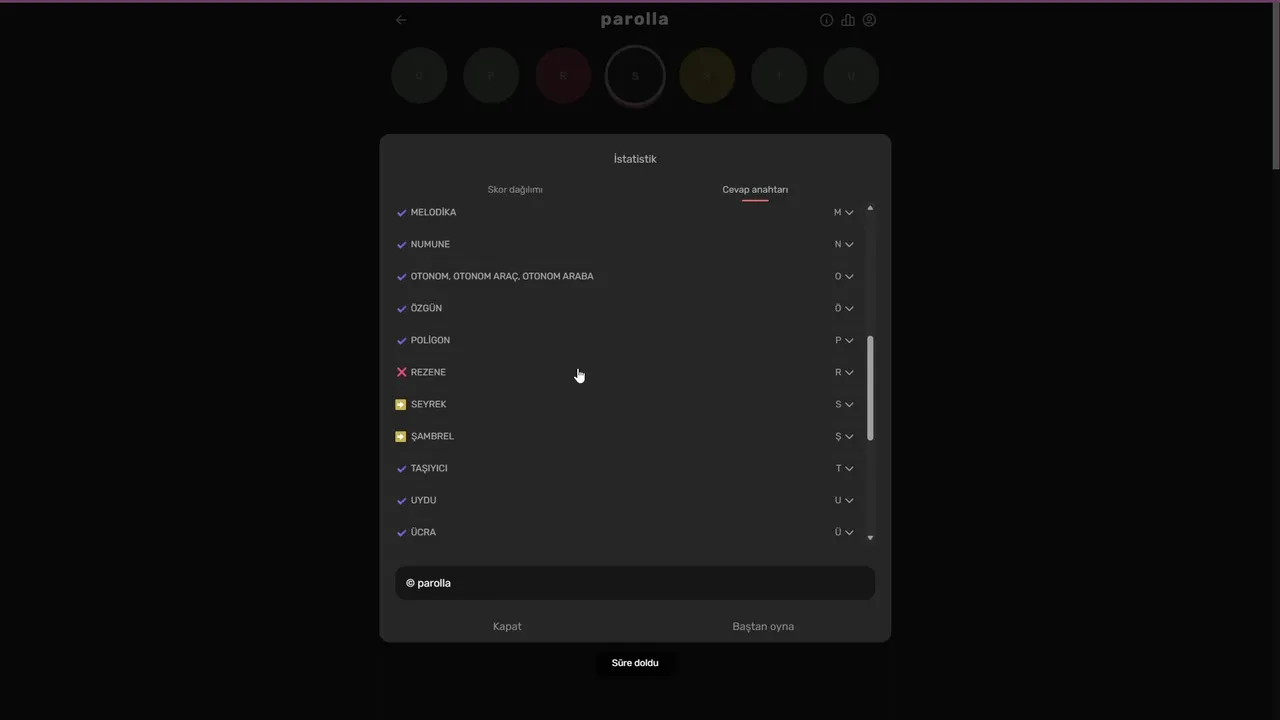Screen dimensions: 1280x720
Task: Click the NUMUNE answer text
Action: (x=430, y=245)
